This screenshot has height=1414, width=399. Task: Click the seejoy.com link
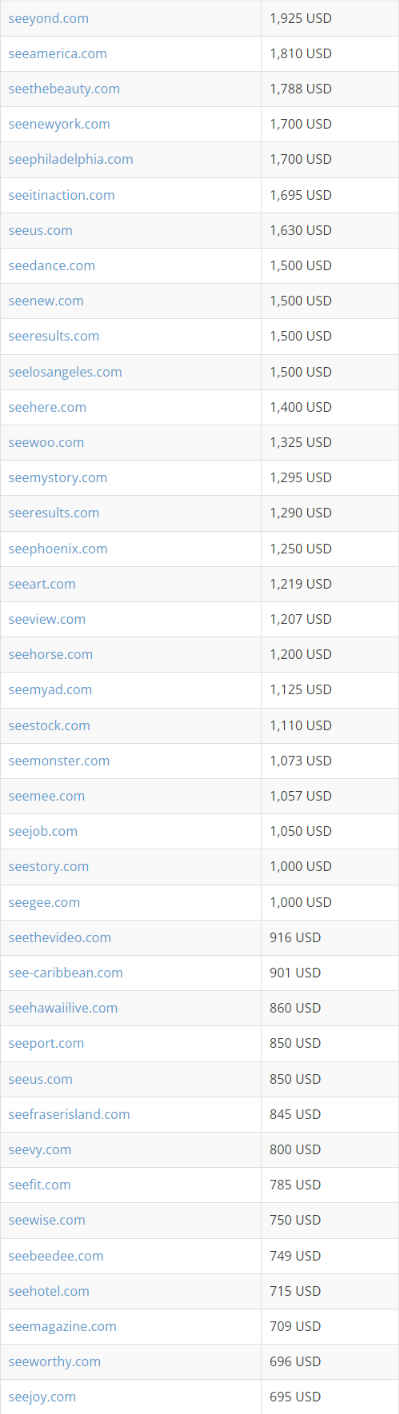pyautogui.click(x=42, y=1396)
